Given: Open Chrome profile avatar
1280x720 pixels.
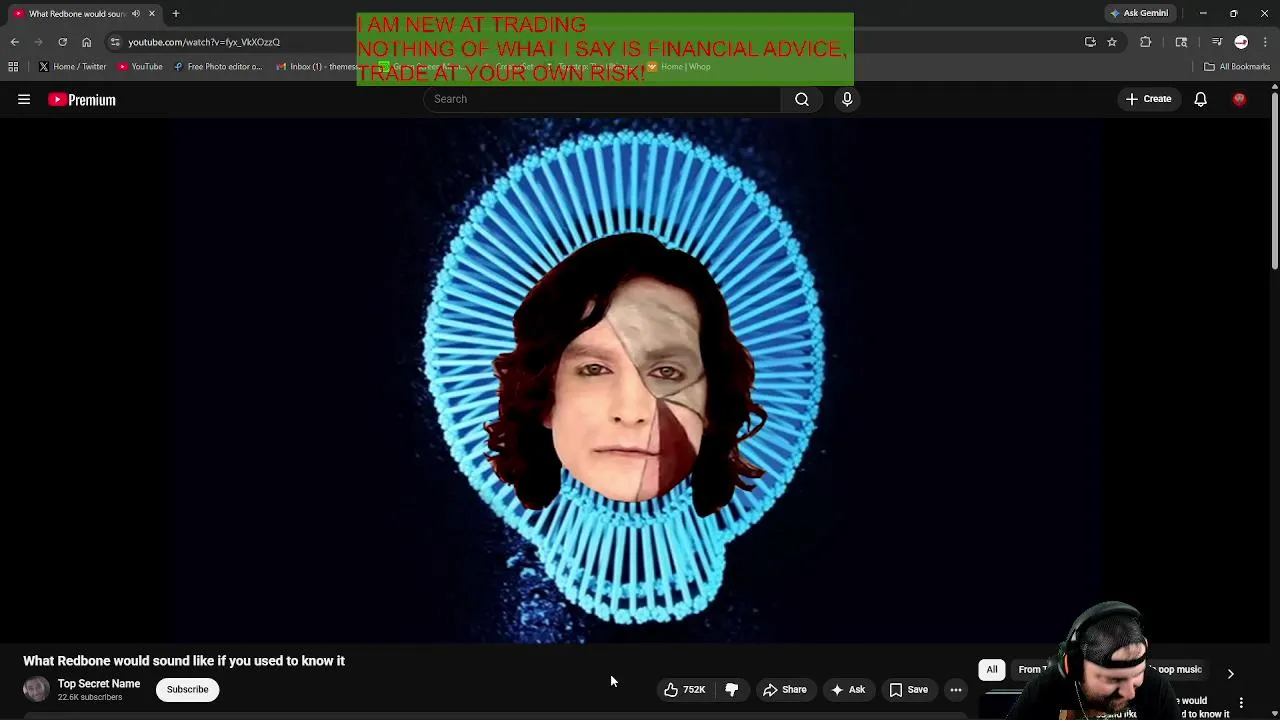Looking at the screenshot, I should tap(1241, 42).
